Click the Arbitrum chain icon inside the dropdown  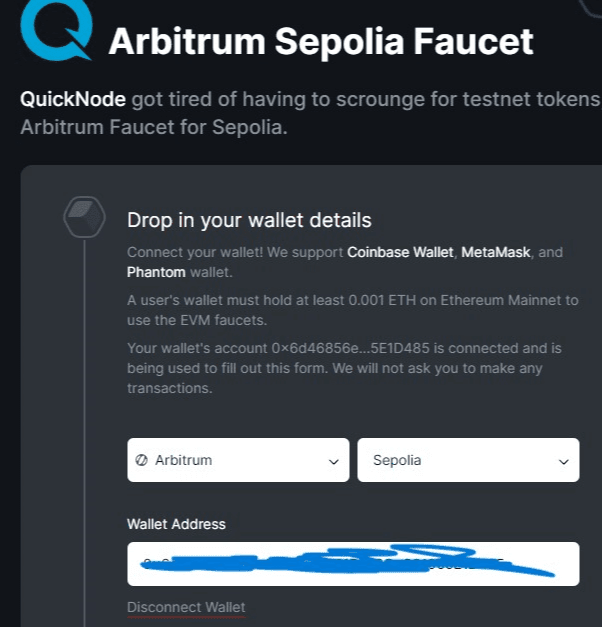142,461
